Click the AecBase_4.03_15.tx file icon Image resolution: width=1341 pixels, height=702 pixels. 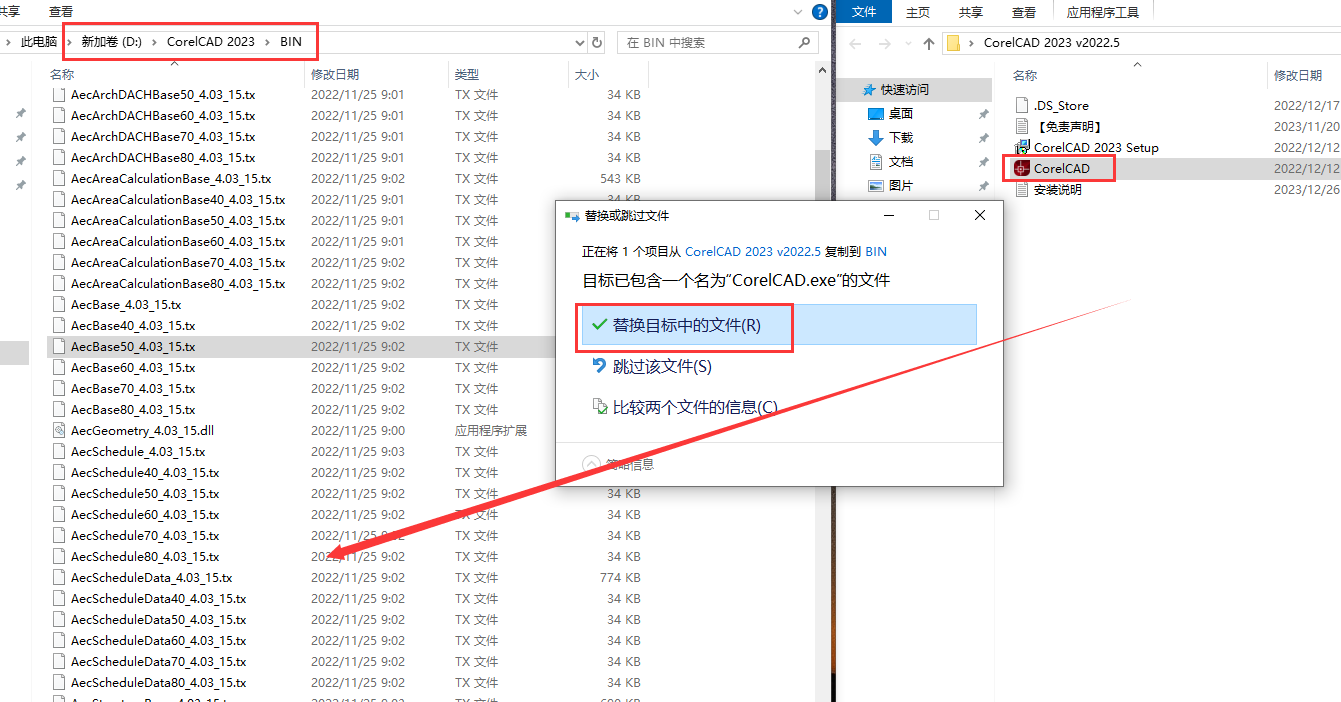coord(59,304)
